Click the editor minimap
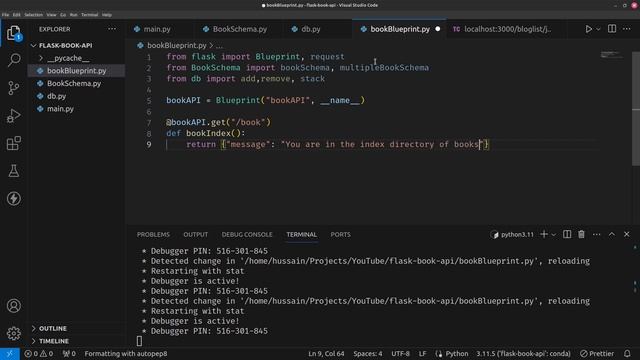The image size is (640, 360). click(x=611, y=54)
